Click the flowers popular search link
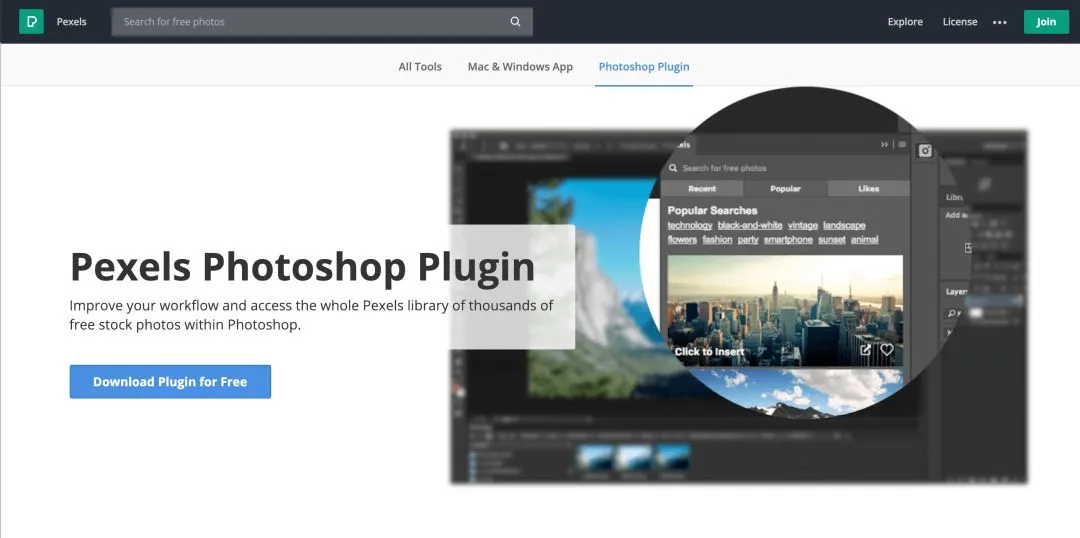1080x538 pixels. click(x=682, y=240)
